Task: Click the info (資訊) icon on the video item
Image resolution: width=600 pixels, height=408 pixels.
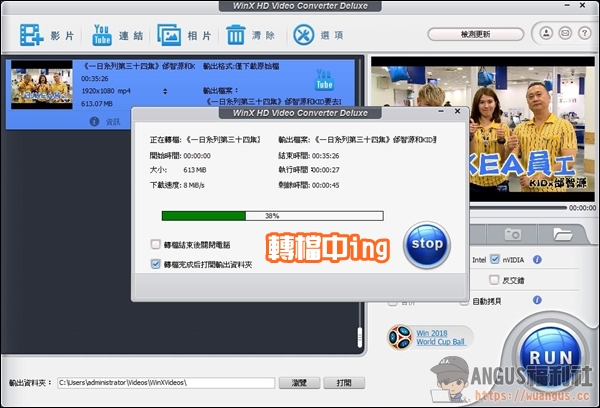Action: coord(94,122)
